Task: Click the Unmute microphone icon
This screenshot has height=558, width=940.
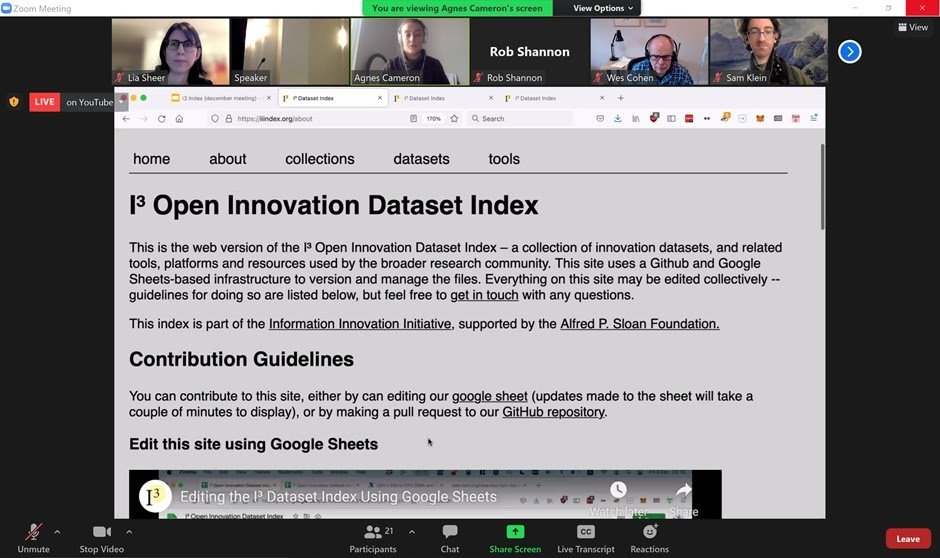Action: click(x=34, y=532)
